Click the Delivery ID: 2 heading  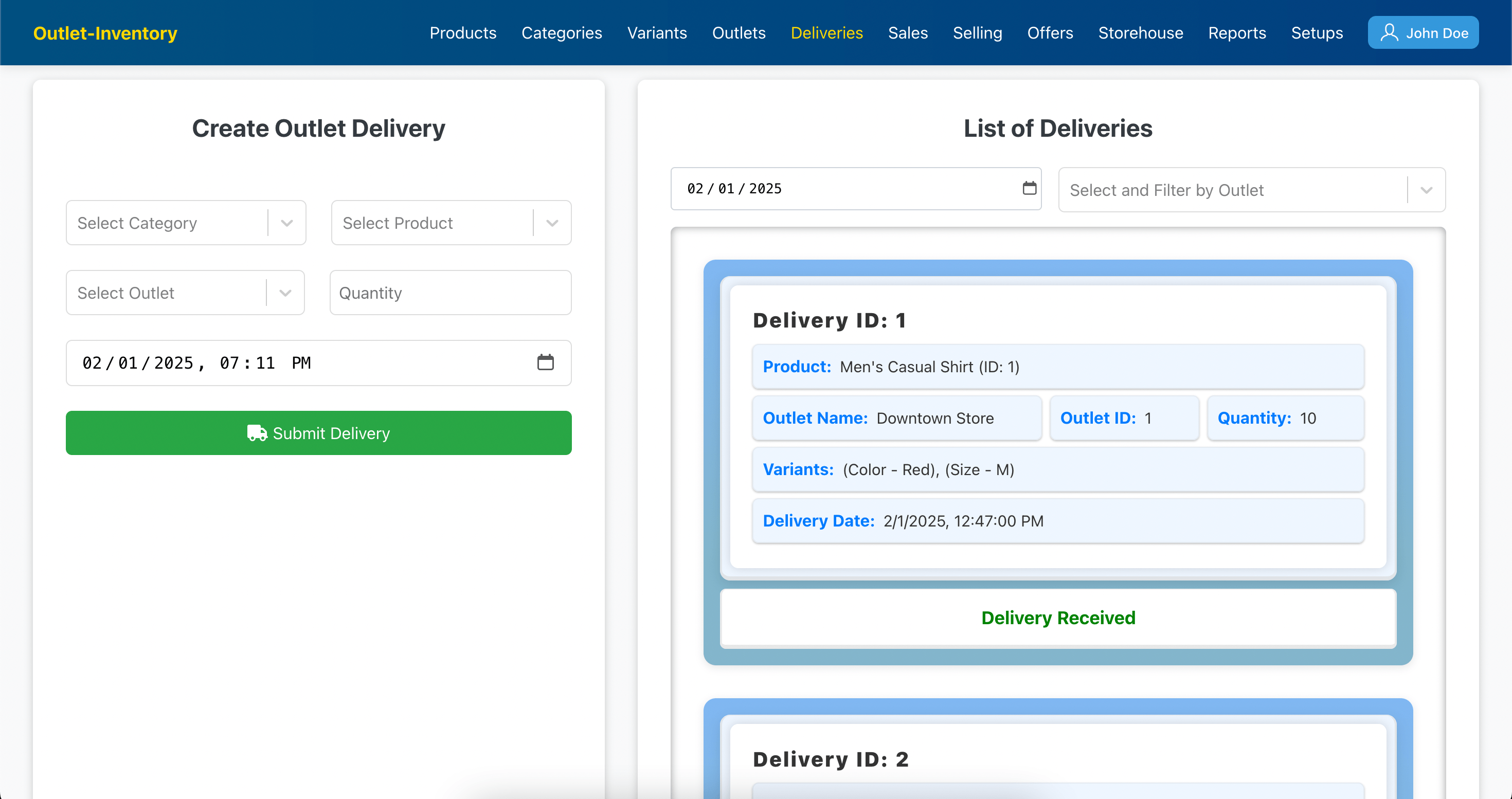point(831,759)
